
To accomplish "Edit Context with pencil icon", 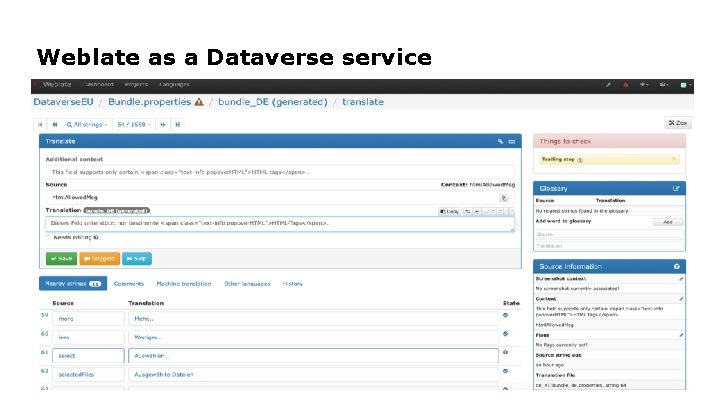I will pyautogui.click(x=681, y=299).
